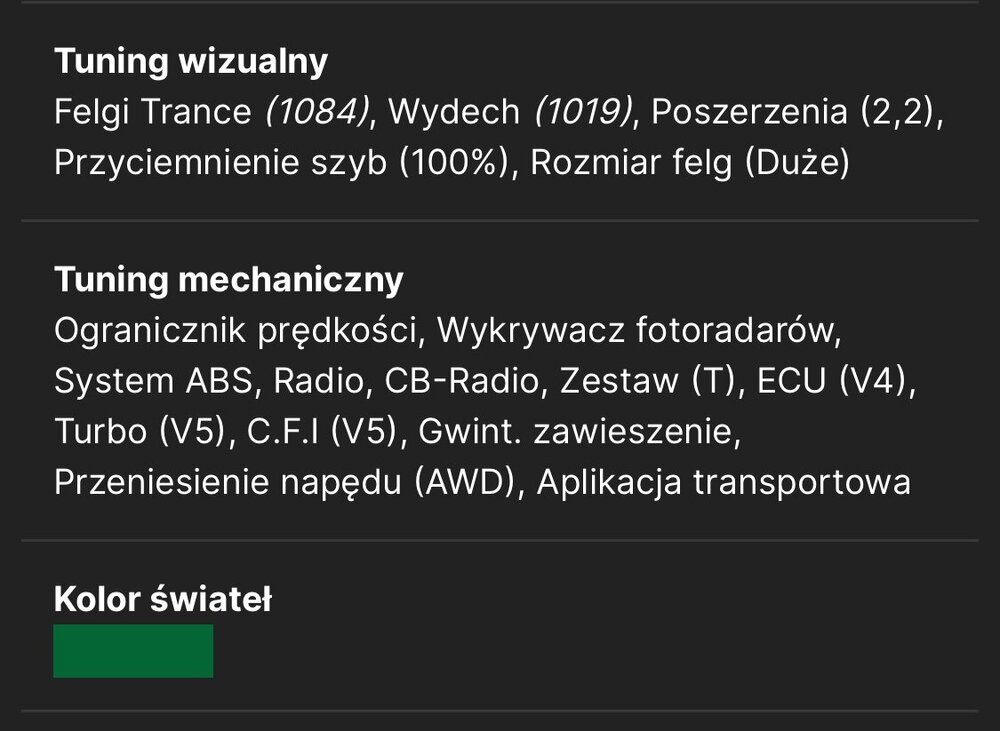Image resolution: width=1000 pixels, height=731 pixels.
Task: Click the Kolor świateł heading
Action: [x=163, y=600]
